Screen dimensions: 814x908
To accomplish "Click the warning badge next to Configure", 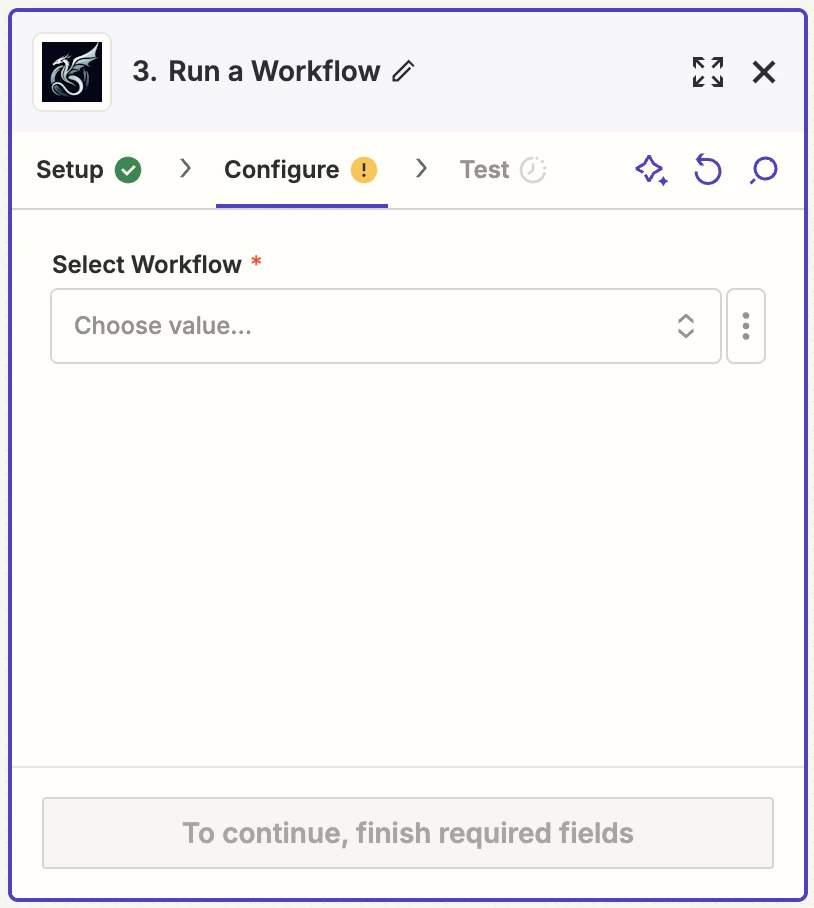I will pyautogui.click(x=366, y=169).
